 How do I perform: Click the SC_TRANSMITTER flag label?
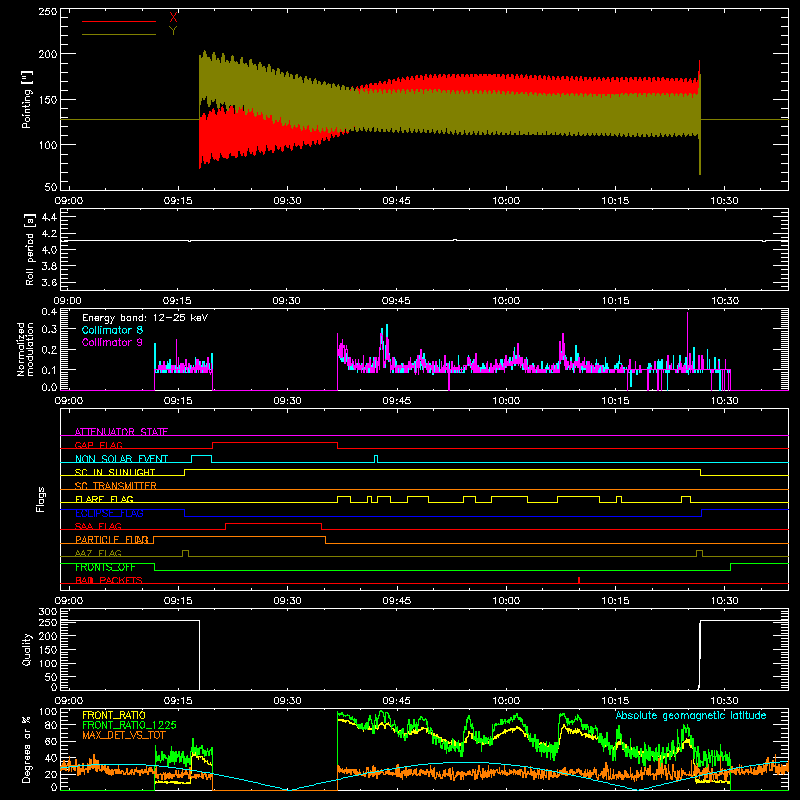pyautogui.click(x=115, y=486)
